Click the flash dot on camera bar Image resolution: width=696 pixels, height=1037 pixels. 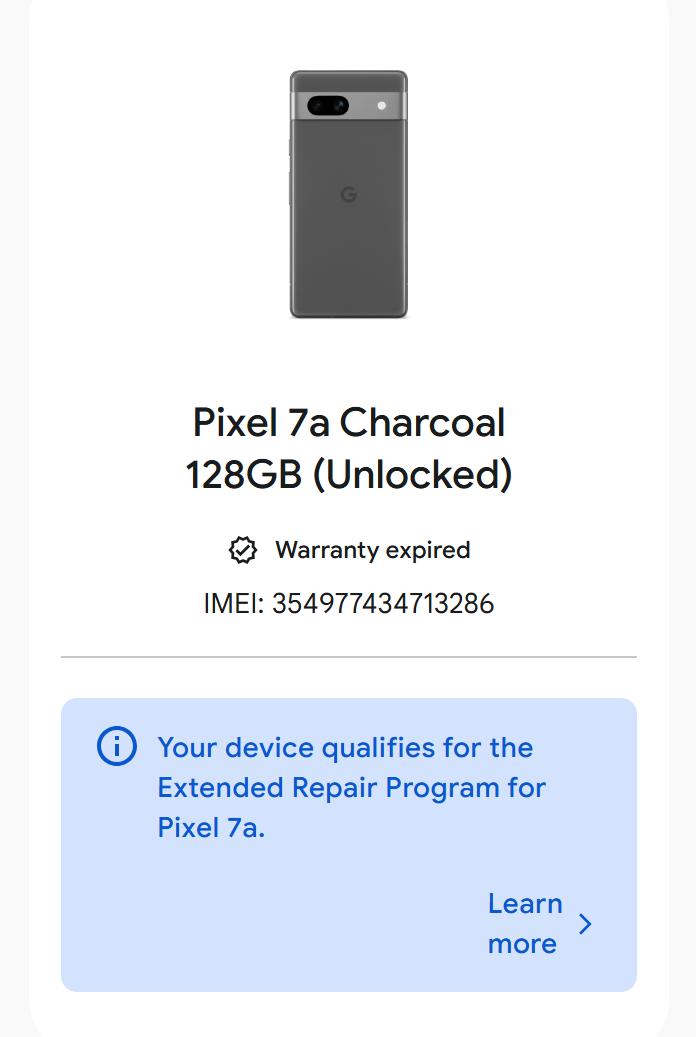point(382,105)
